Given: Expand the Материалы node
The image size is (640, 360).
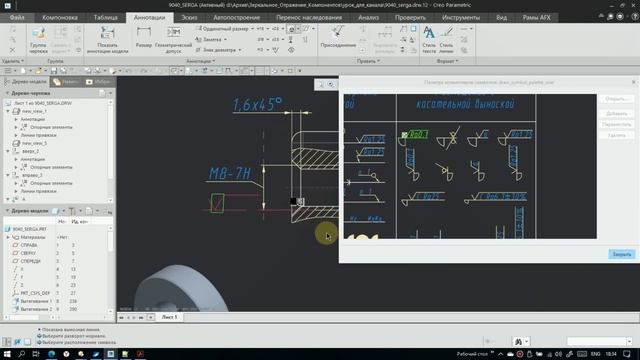Looking at the screenshot, I should (8, 237).
